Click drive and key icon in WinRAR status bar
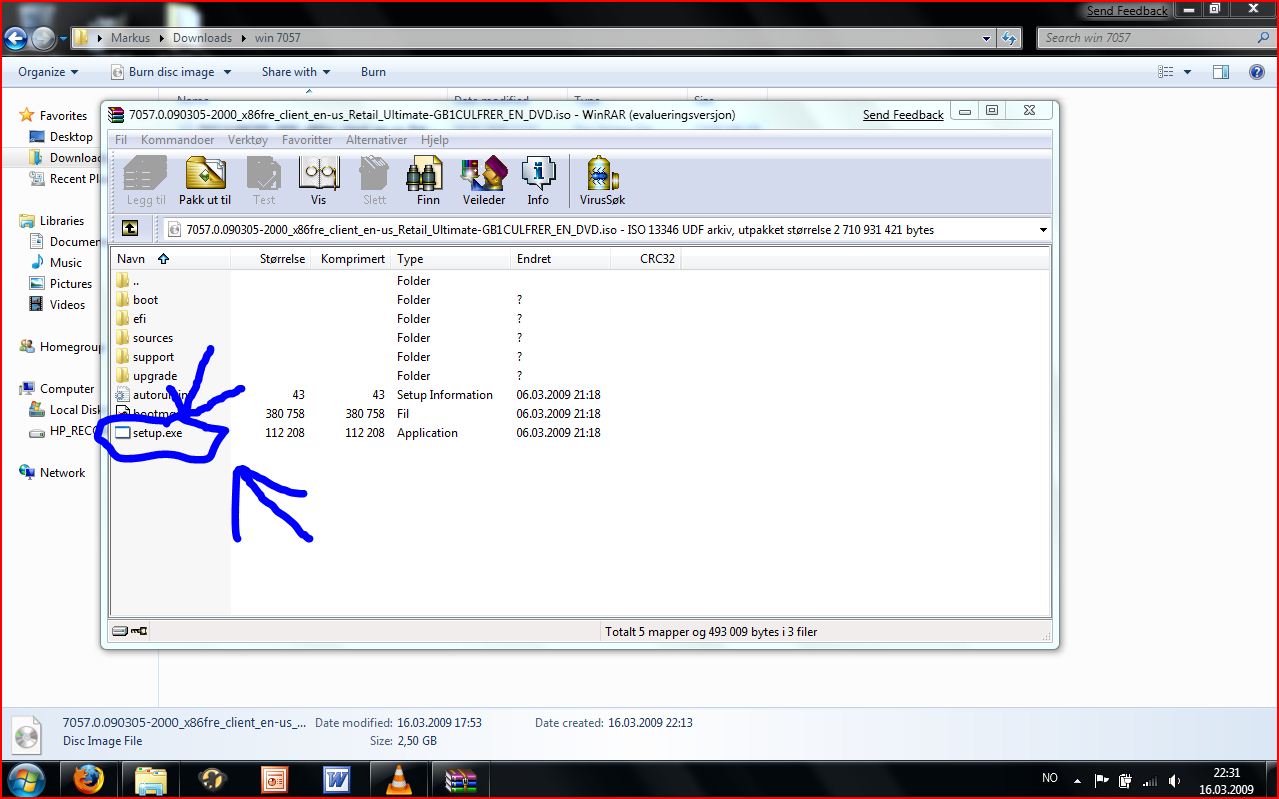 130,631
